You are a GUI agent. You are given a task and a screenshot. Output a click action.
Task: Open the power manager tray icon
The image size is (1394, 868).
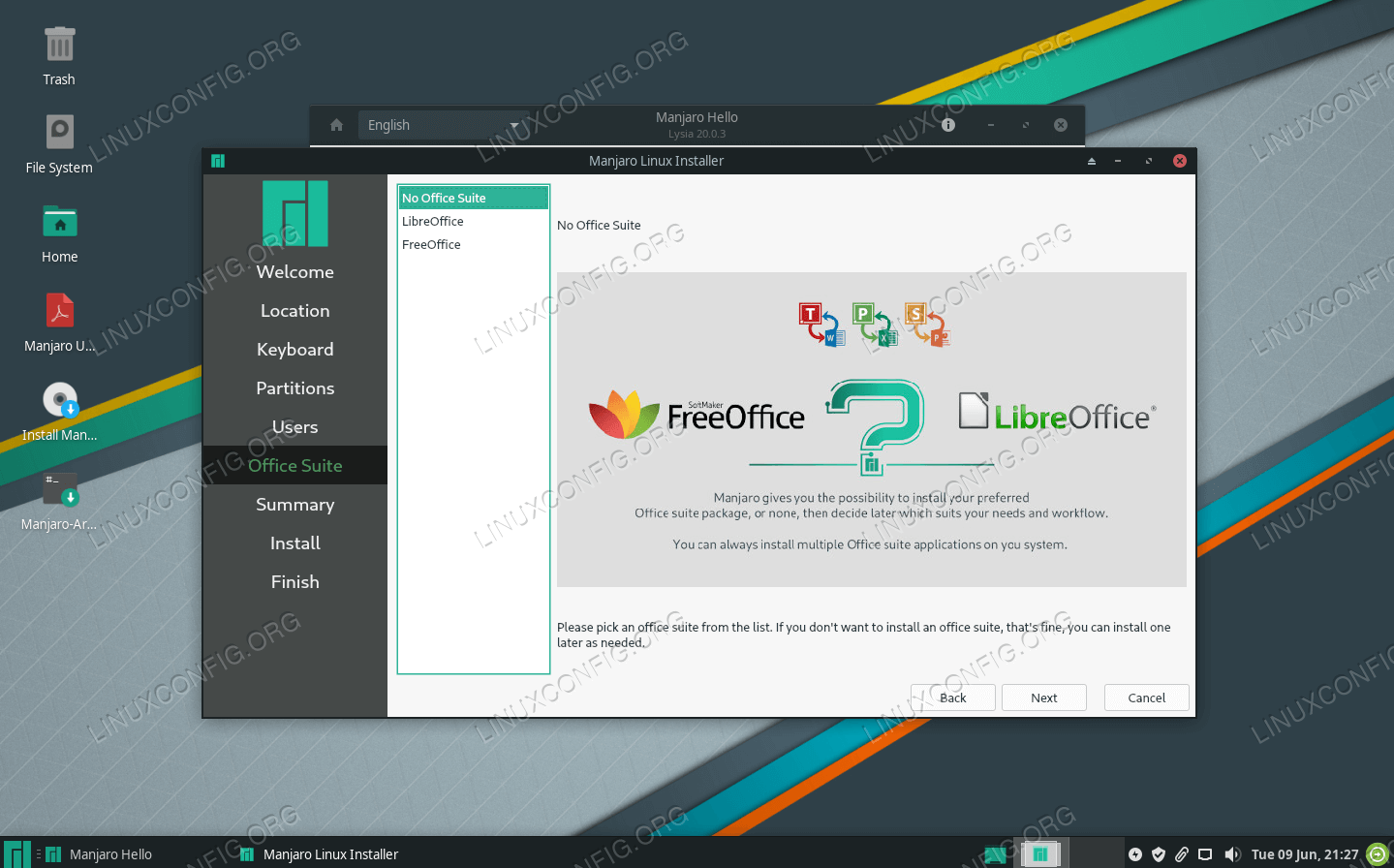1135,854
